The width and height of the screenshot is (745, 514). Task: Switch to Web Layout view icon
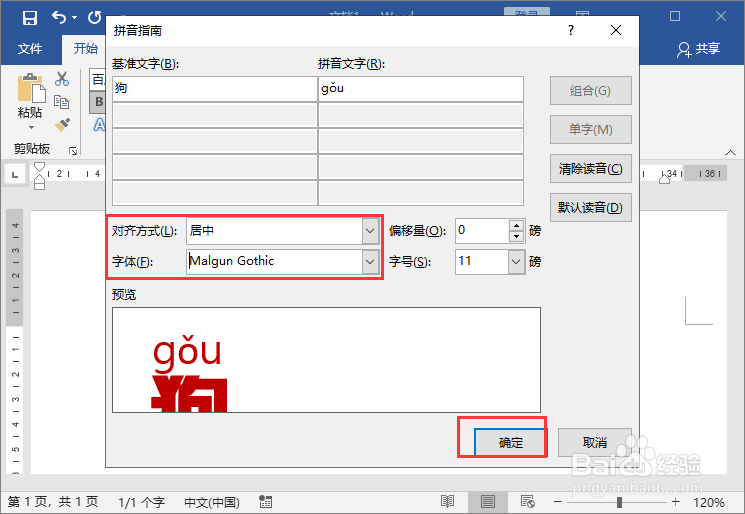coord(527,502)
